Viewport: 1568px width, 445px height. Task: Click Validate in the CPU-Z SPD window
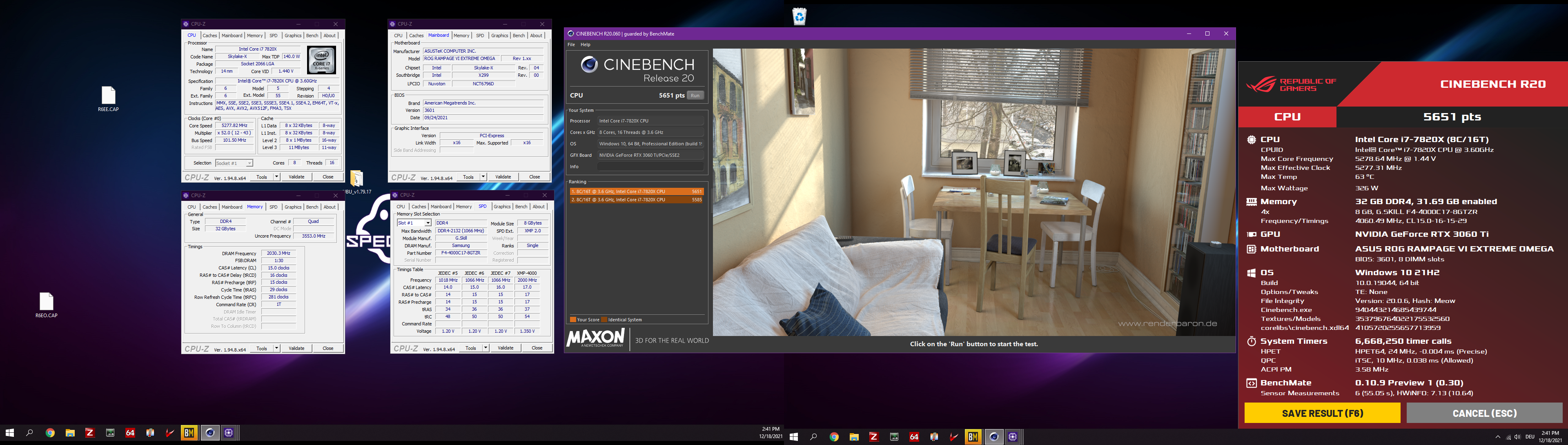pyautogui.click(x=506, y=348)
